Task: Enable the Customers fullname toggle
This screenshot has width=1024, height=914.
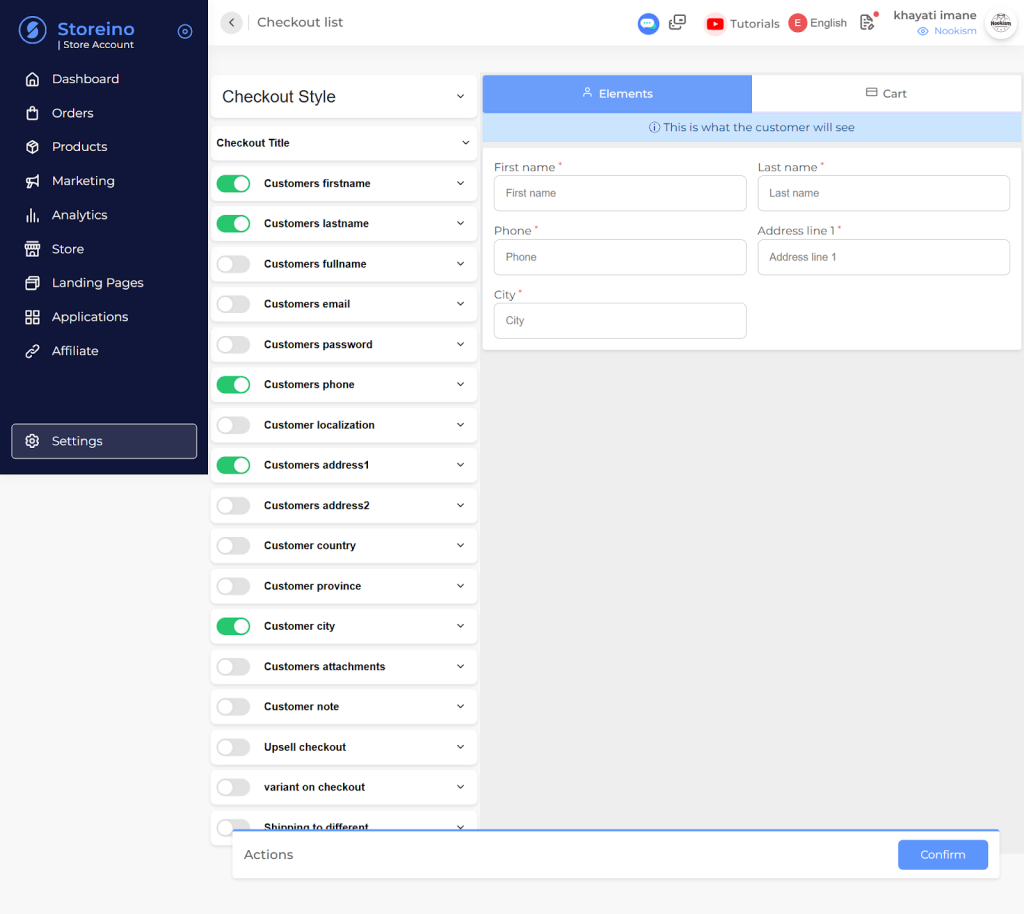Action: point(233,264)
